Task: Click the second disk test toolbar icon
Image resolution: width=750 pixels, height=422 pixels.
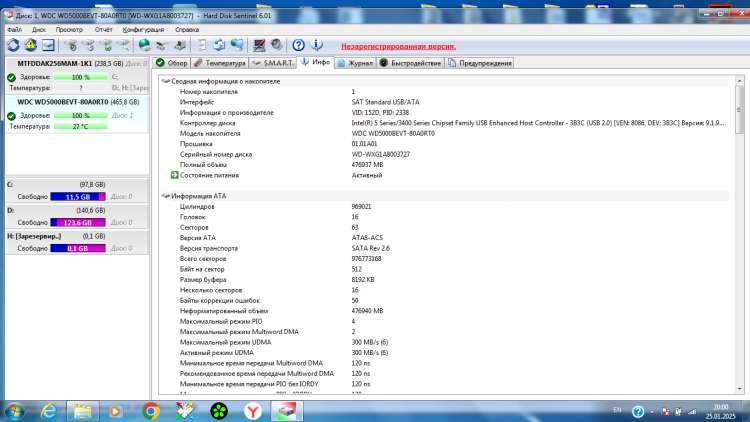Action: pos(88,45)
